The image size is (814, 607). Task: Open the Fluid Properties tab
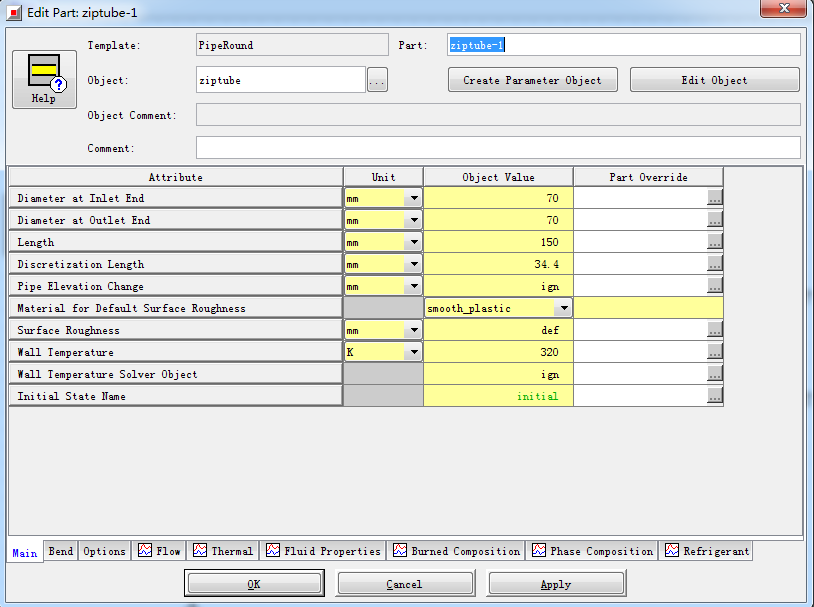(x=323, y=551)
